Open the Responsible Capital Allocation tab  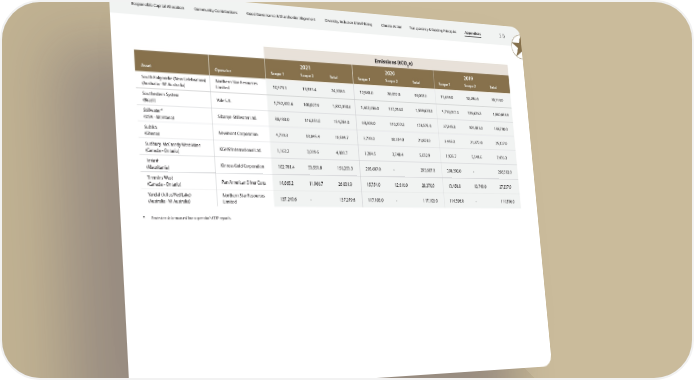click(x=157, y=5)
